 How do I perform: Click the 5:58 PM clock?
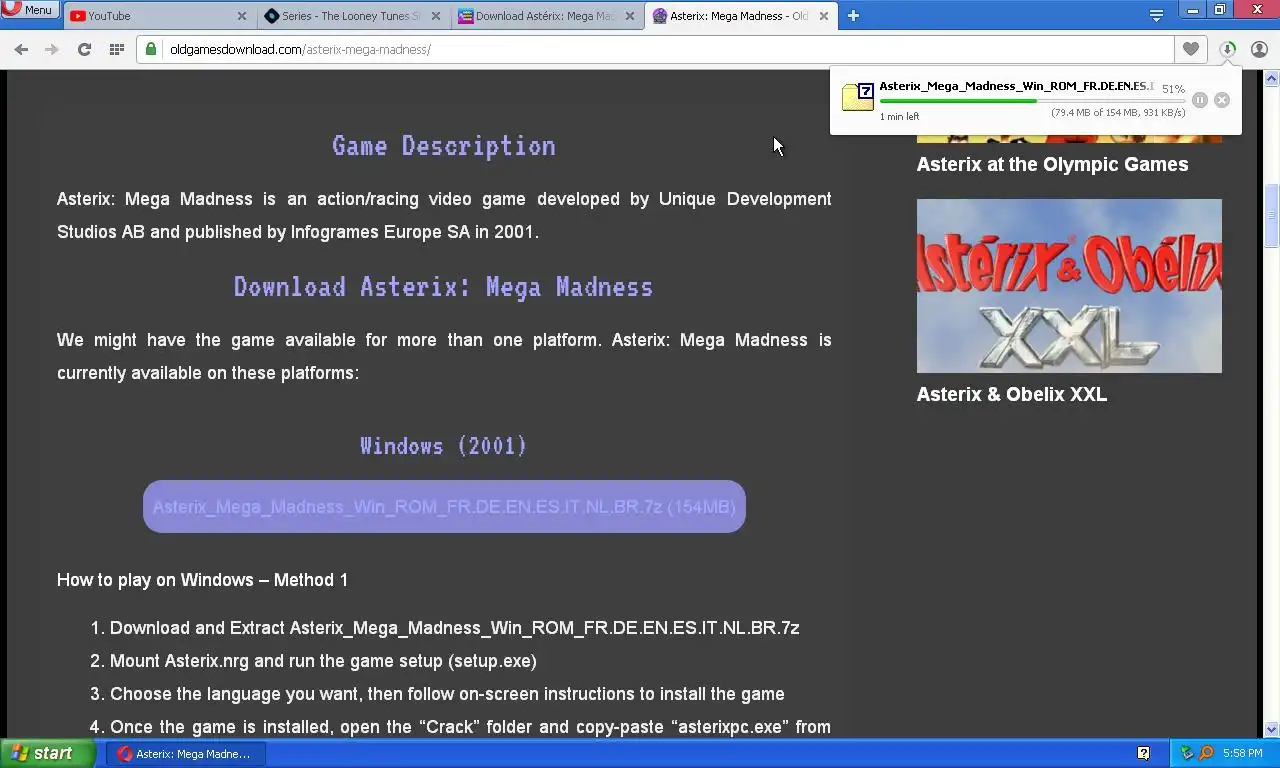[x=1242, y=753]
